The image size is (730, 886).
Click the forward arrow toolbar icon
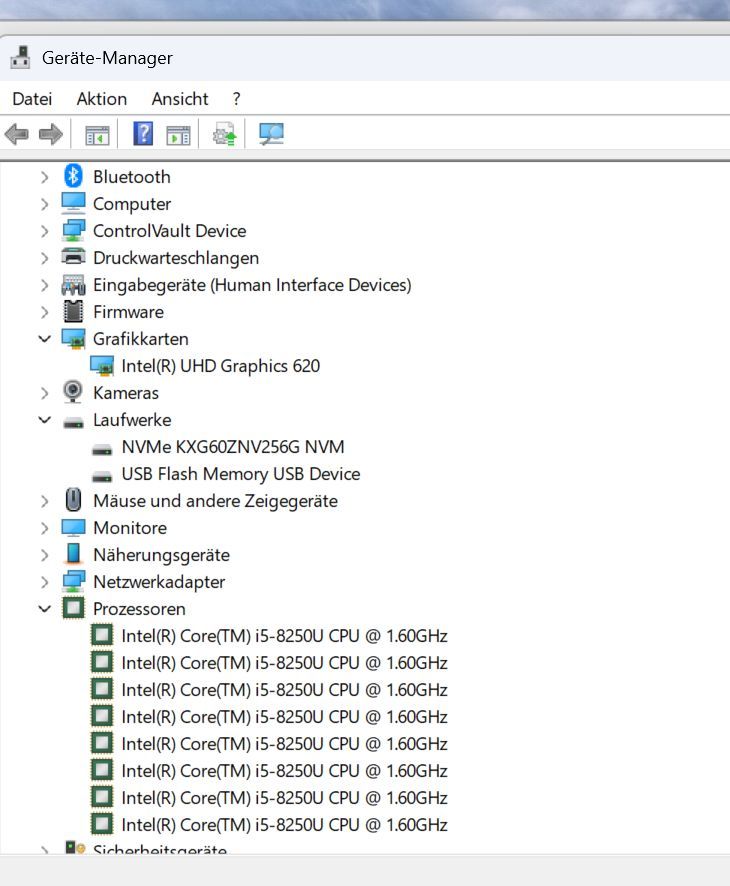50,134
